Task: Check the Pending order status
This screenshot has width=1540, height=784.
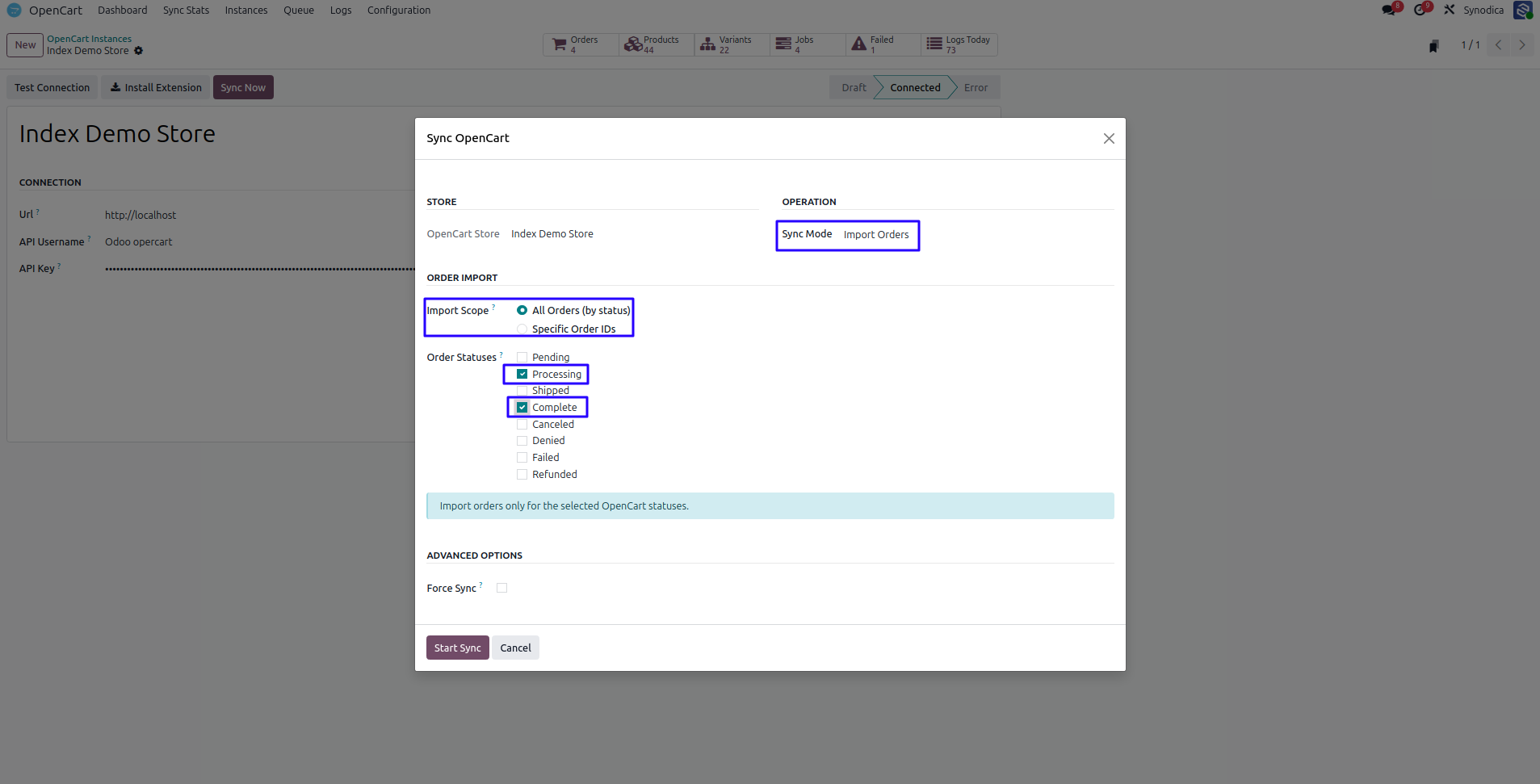Action: 522,357
